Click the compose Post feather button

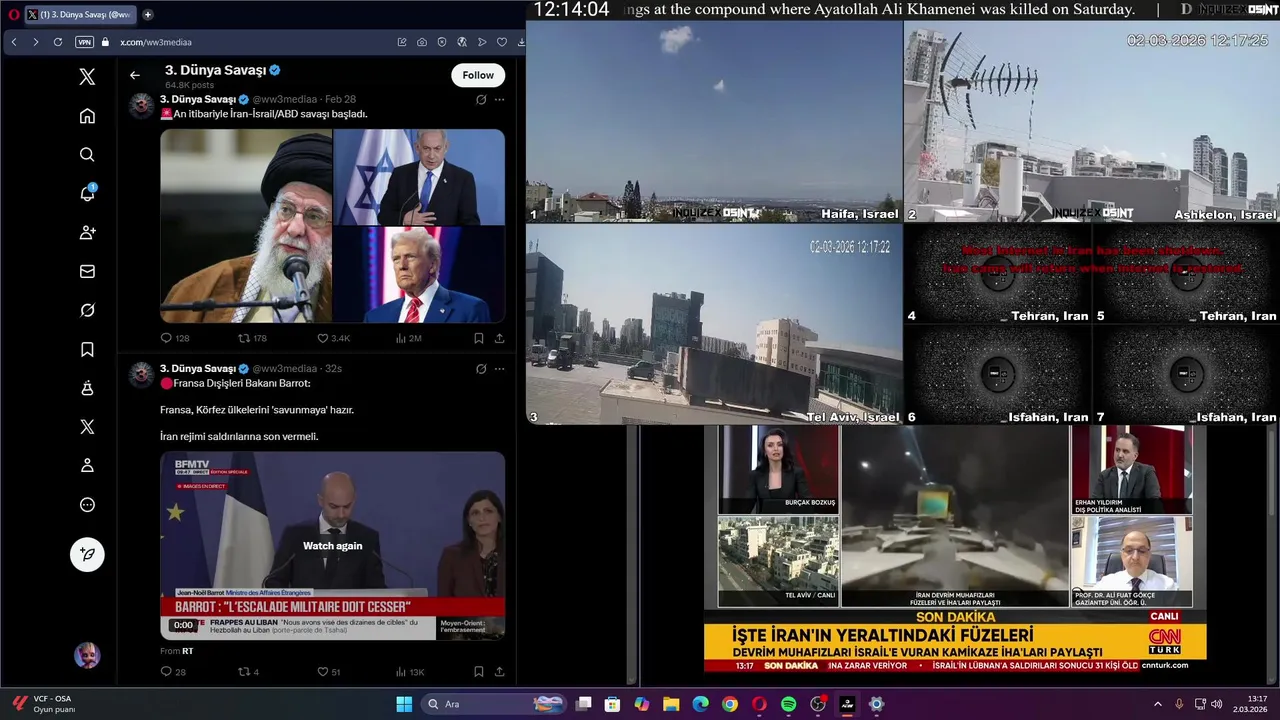click(87, 554)
